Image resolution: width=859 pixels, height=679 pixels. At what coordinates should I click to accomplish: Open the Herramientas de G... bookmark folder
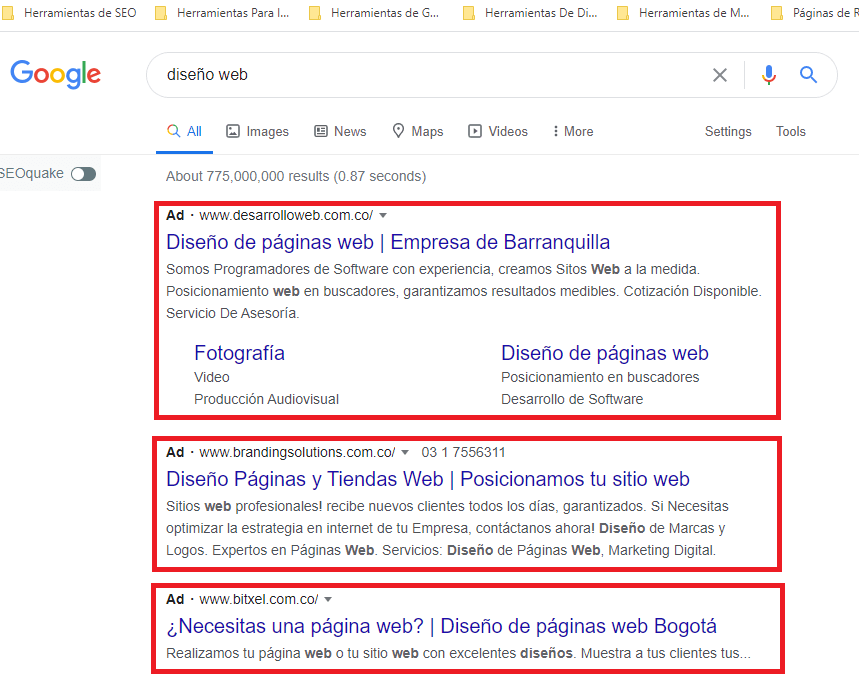(x=374, y=13)
